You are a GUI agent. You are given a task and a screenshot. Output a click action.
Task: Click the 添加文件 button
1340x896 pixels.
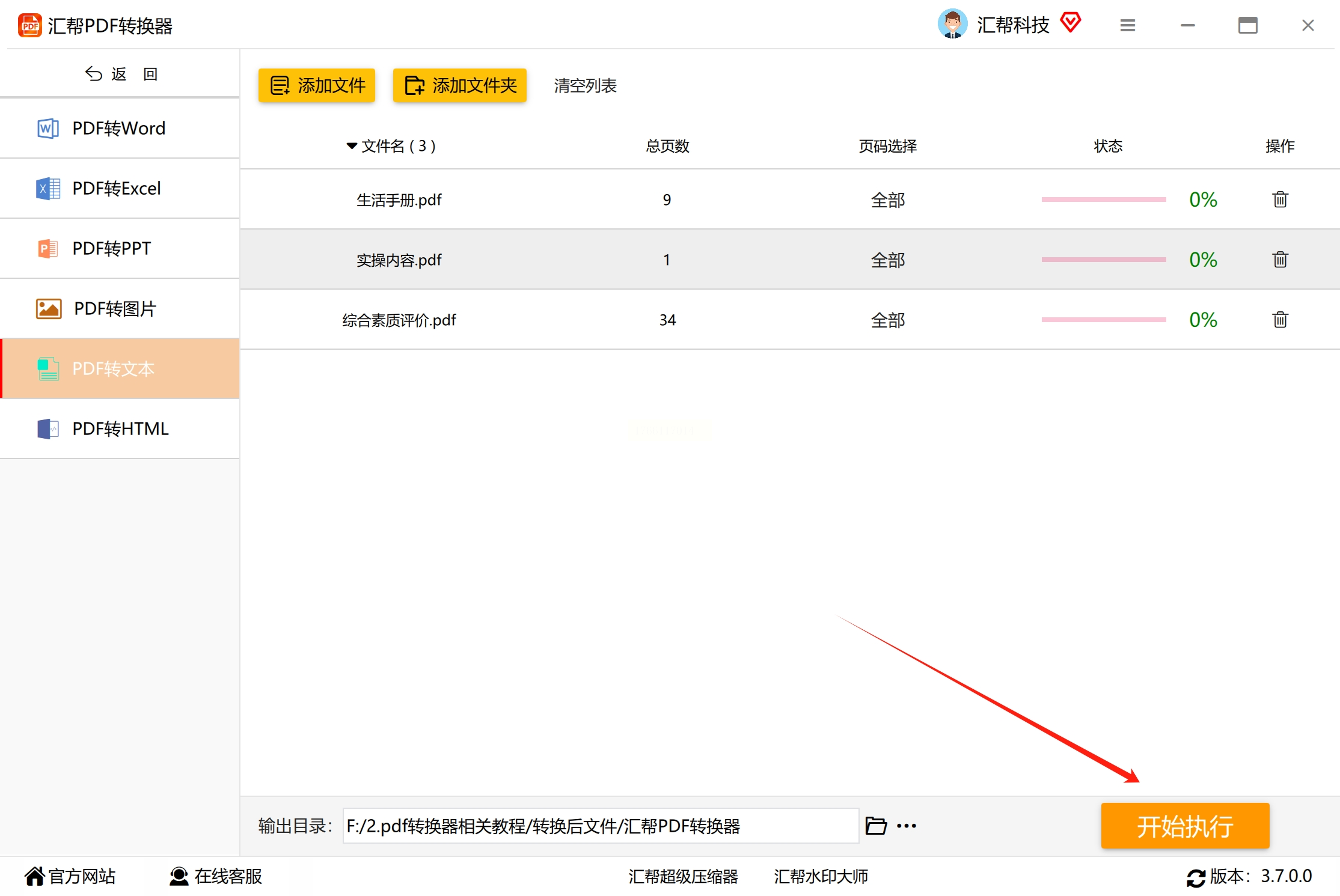point(317,86)
